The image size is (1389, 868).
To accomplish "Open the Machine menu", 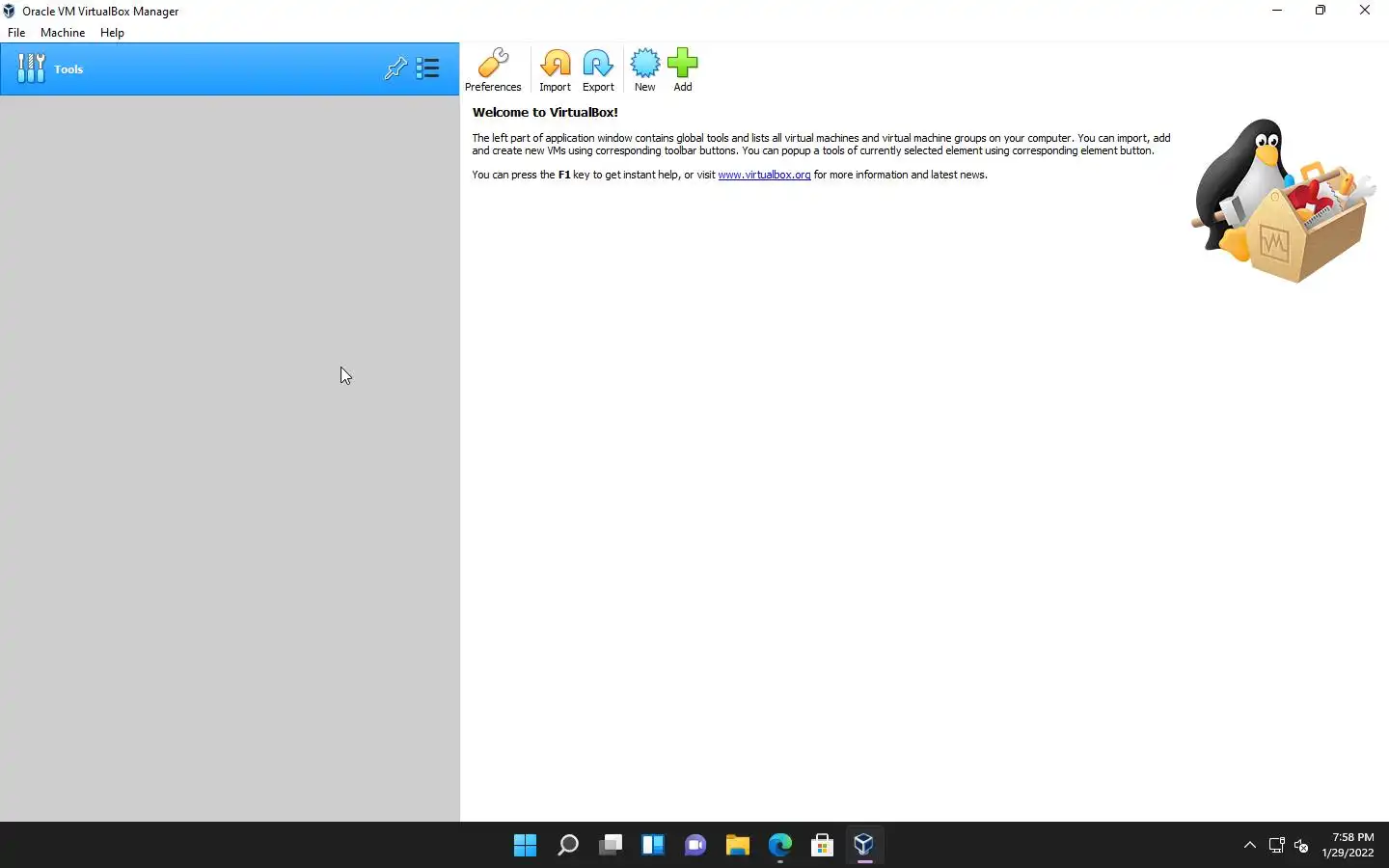I will [63, 32].
